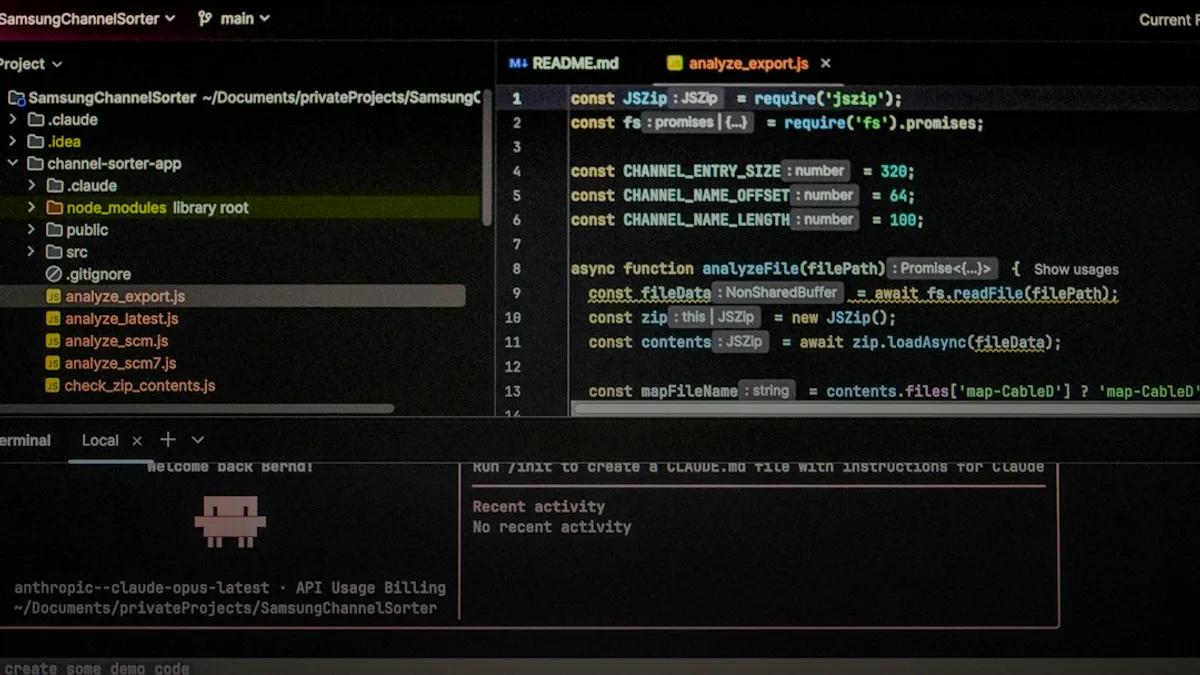The height and width of the screenshot is (675, 1200).
Task: Click the "Recent activity" heading in the terminal
Action: [538, 507]
